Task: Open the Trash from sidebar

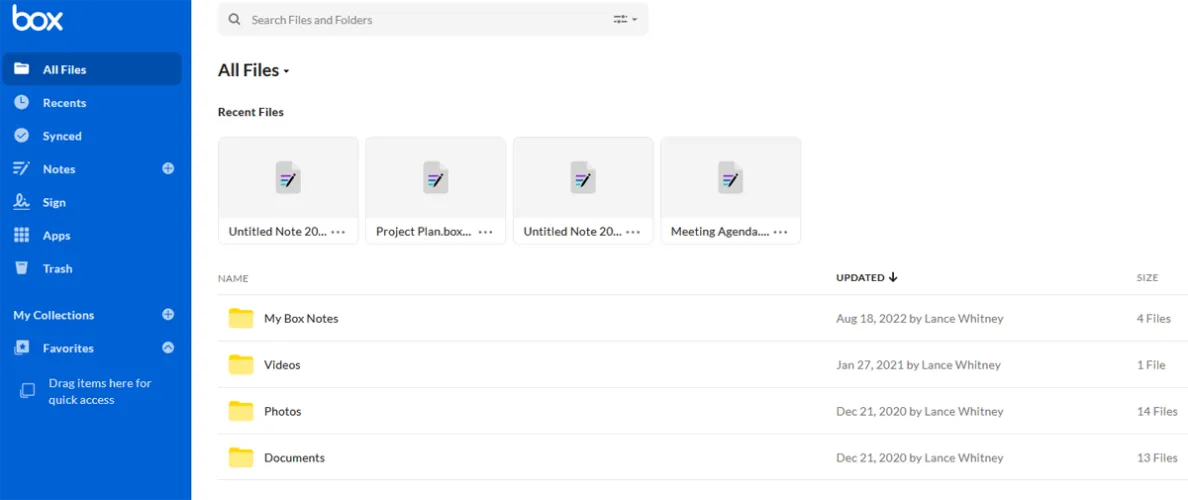Action: [x=57, y=269]
